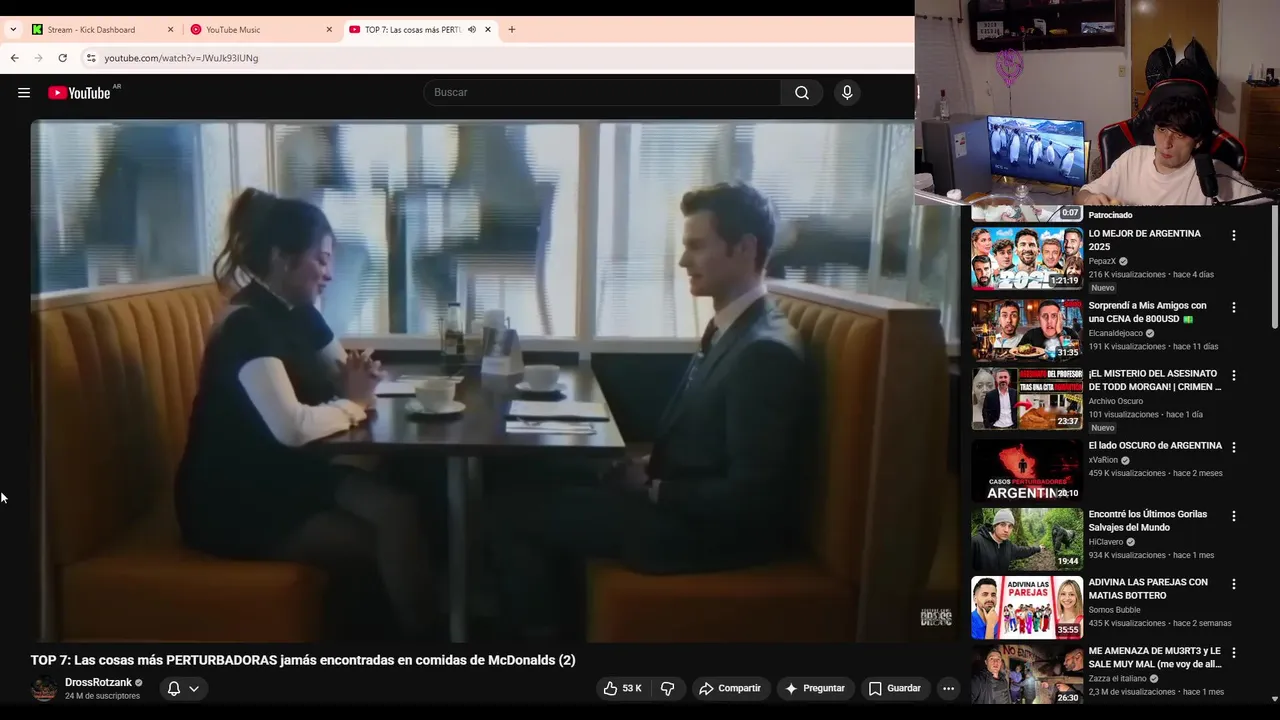Open options for Gorilas Salvajes video
1280x720 pixels.
tap(1233, 516)
